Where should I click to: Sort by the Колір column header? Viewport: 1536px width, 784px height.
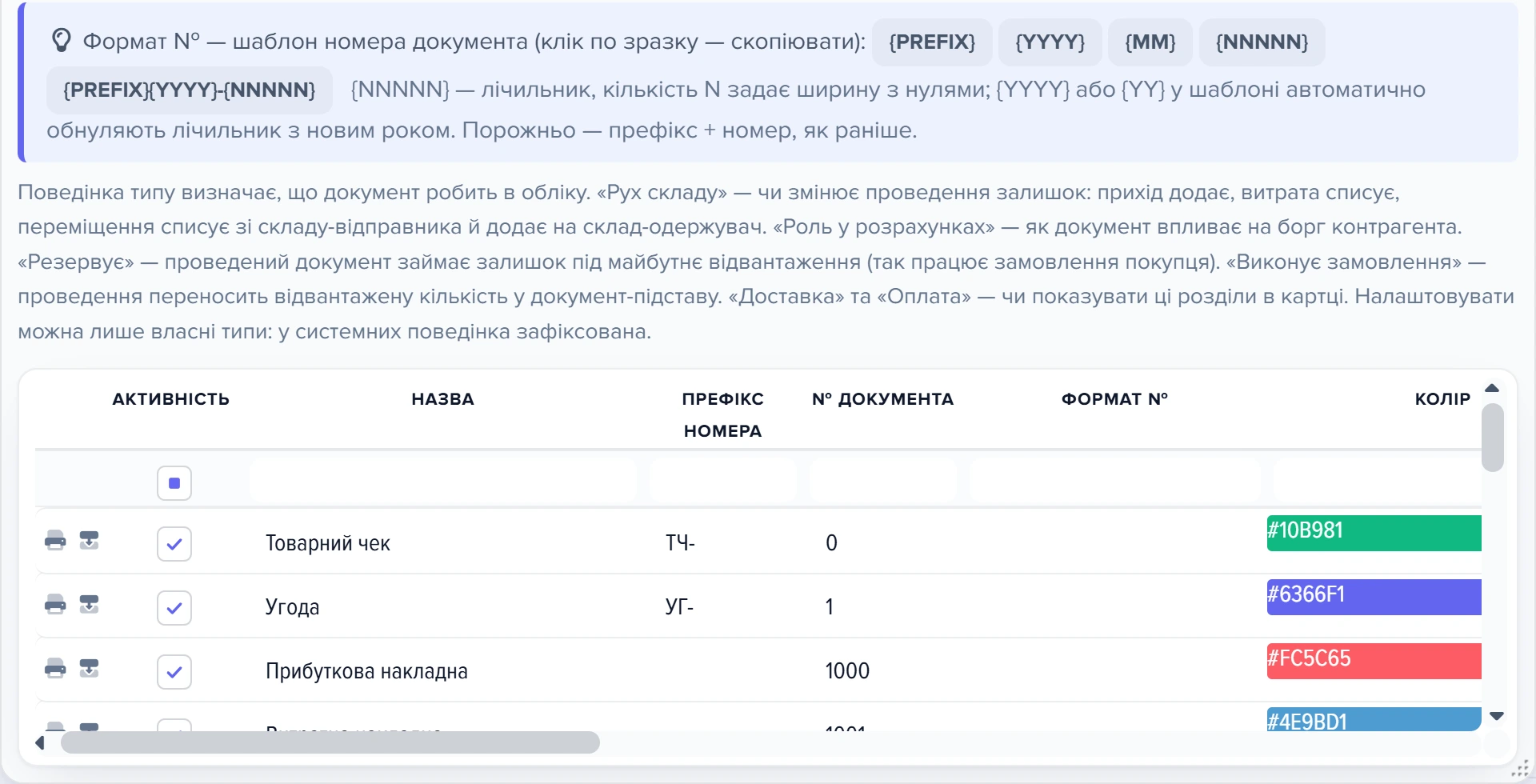point(1443,399)
